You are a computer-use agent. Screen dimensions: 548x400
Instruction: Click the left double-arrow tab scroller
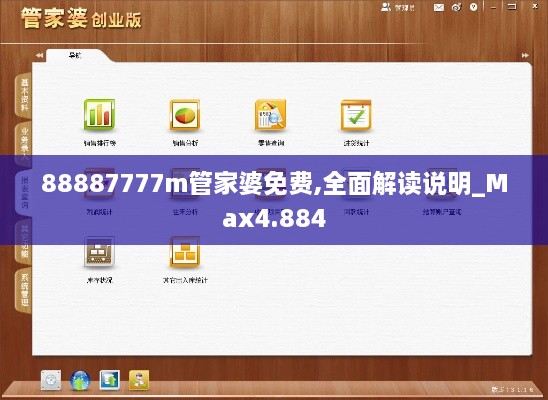coord(39,55)
